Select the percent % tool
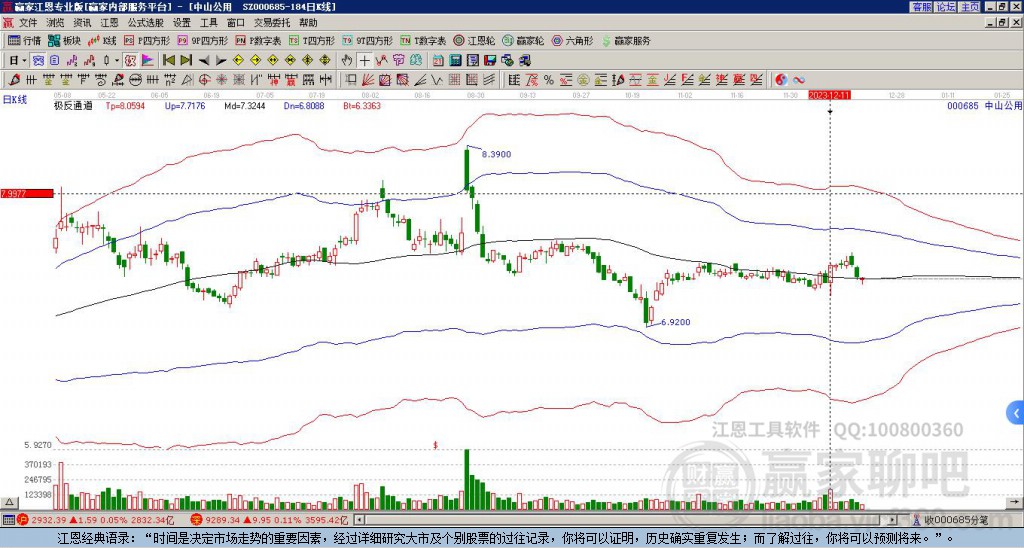 [549, 80]
